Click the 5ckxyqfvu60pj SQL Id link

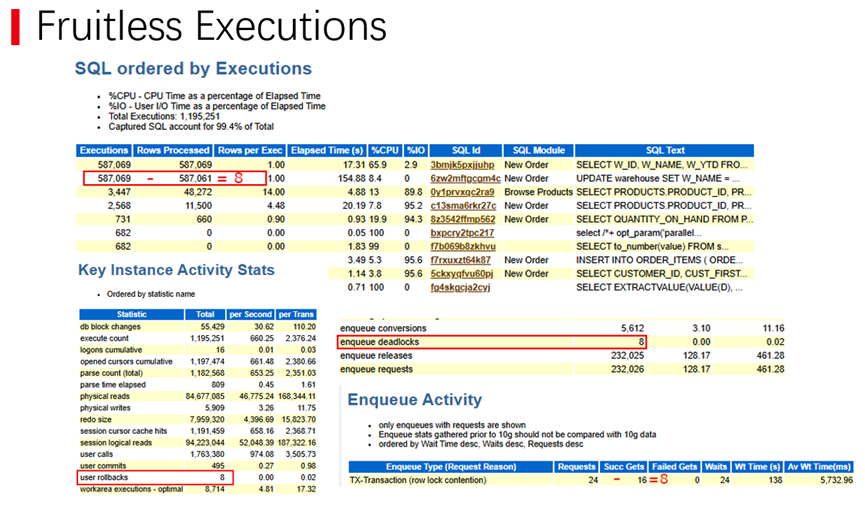click(462, 274)
